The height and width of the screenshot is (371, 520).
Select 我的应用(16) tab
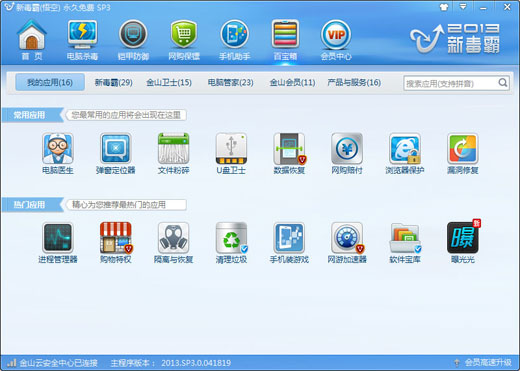pos(50,82)
